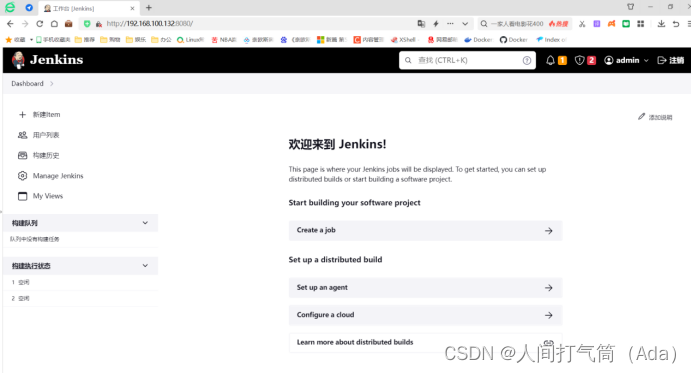Viewport: 692px width, 373px height.
Task: Click the browser skin shirt icon in title bar
Action: 631,7
